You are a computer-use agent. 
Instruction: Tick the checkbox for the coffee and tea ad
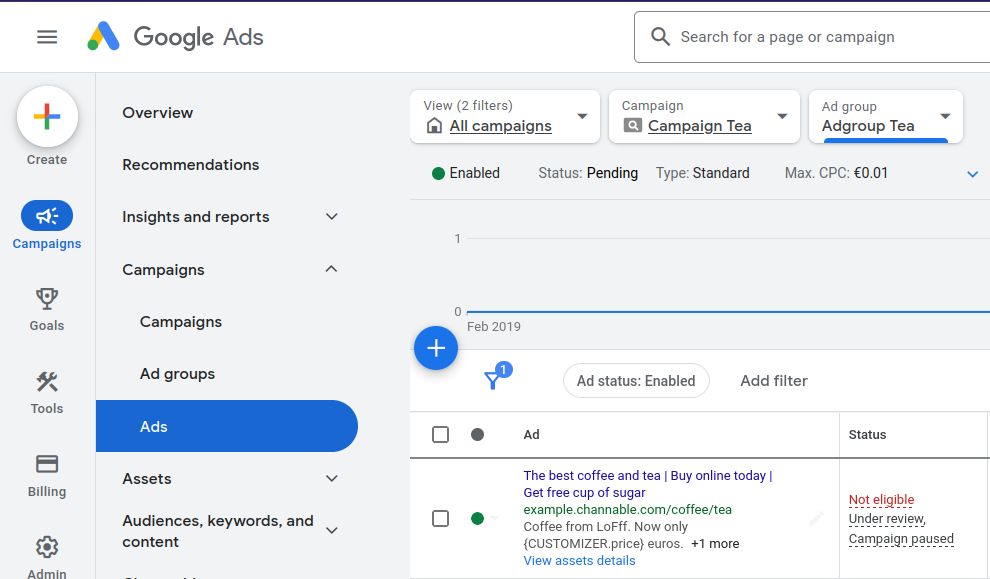441,518
